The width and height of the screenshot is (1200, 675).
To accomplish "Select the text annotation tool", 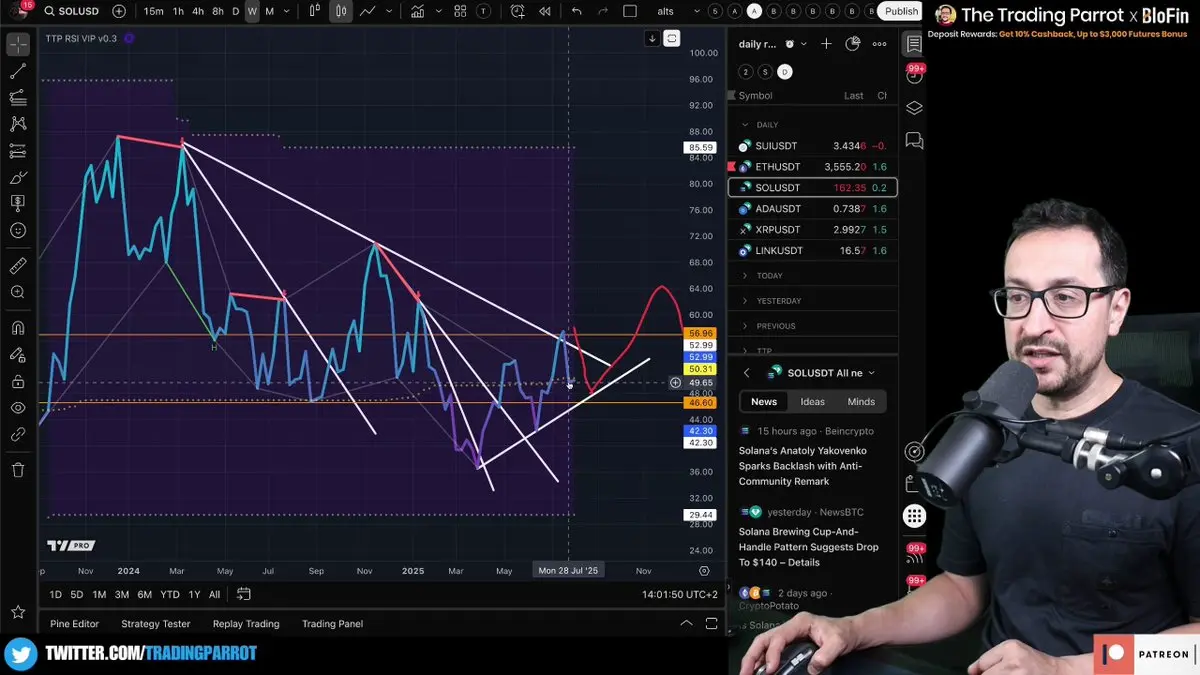I will 18,204.
